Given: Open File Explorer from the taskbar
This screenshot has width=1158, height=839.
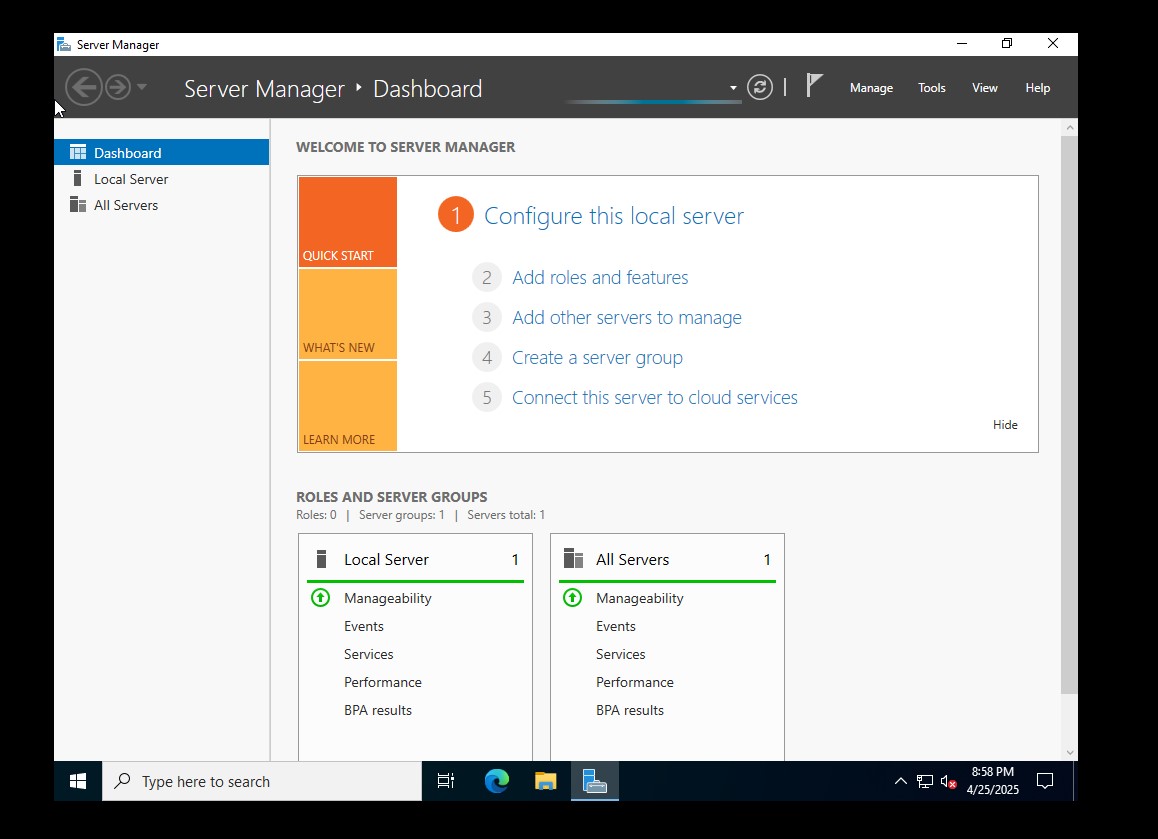Looking at the screenshot, I should click(x=545, y=781).
